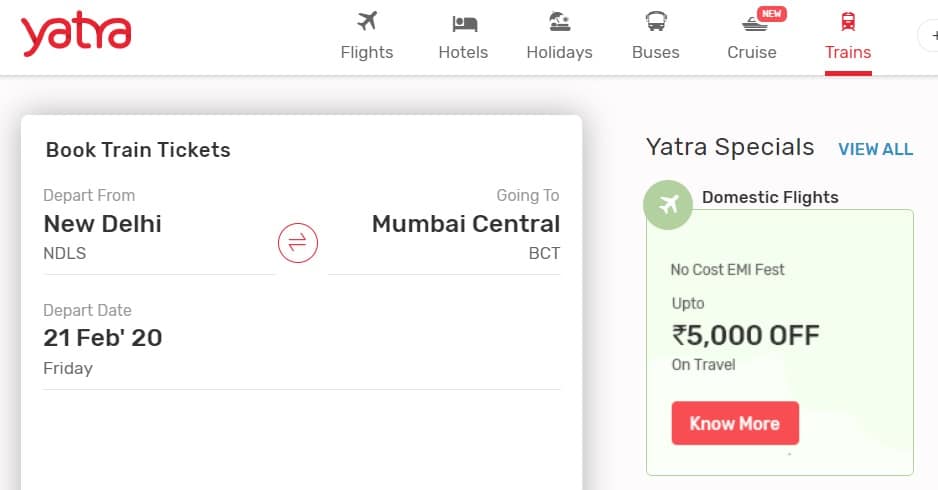This screenshot has width=938, height=490.
Task: Click the ship icon above Cruise
Action: (x=754, y=24)
